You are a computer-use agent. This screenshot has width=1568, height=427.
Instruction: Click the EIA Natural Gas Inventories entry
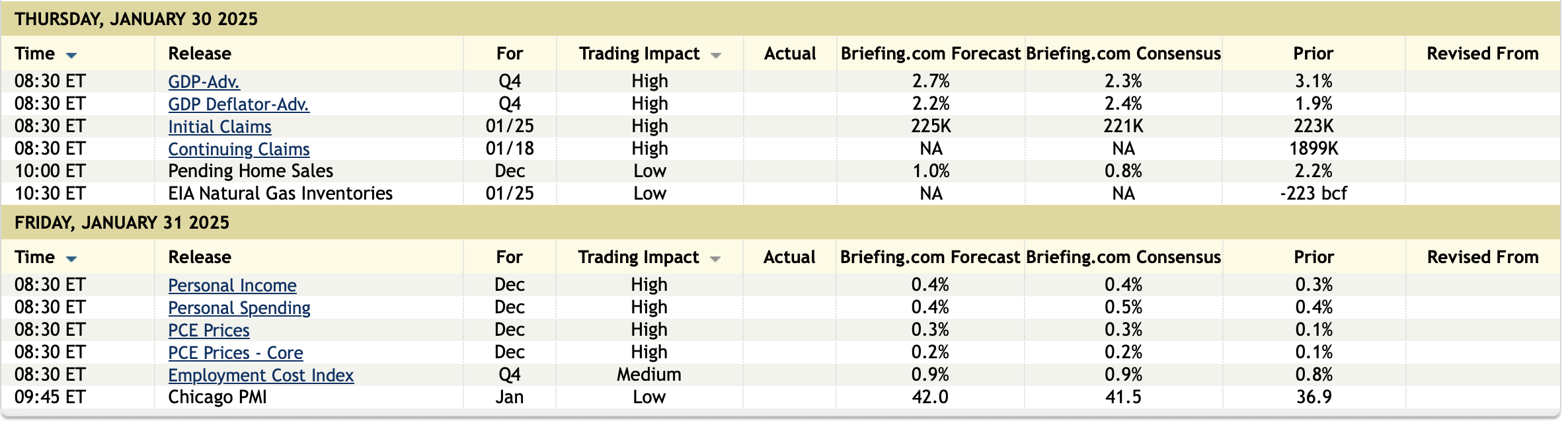pyautogui.click(x=280, y=194)
